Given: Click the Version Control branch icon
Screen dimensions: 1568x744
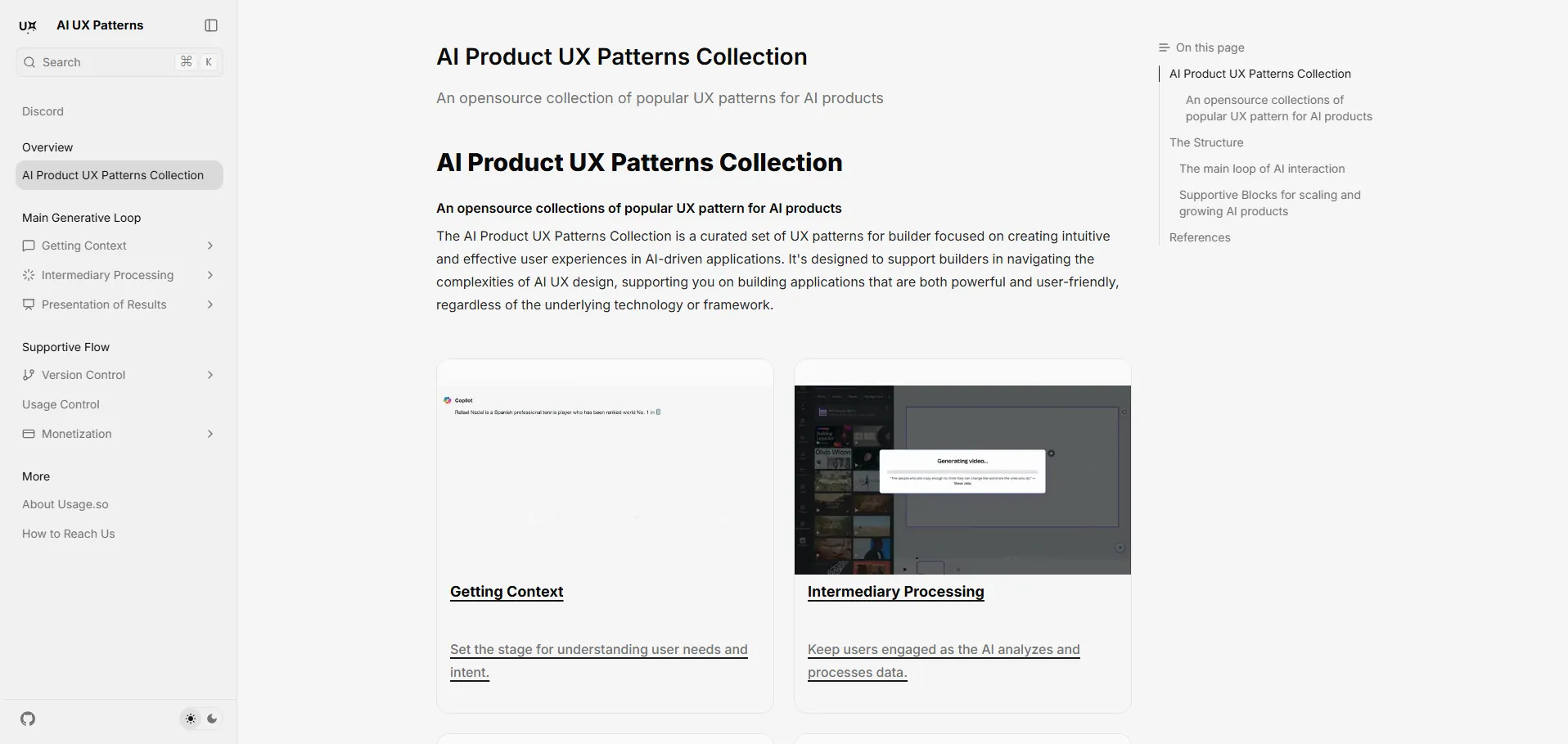Looking at the screenshot, I should click(29, 375).
